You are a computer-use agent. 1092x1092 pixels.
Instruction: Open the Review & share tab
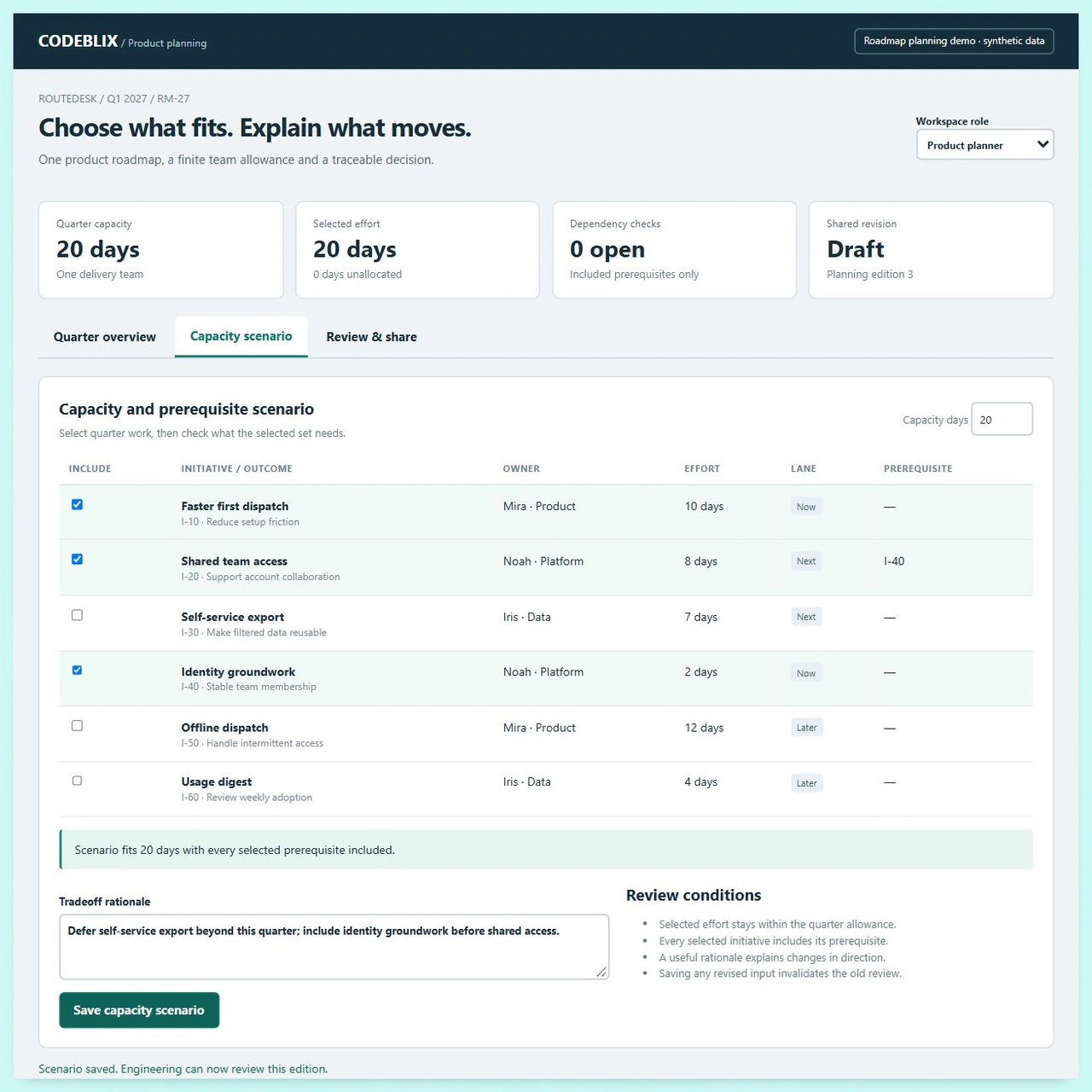[372, 337]
